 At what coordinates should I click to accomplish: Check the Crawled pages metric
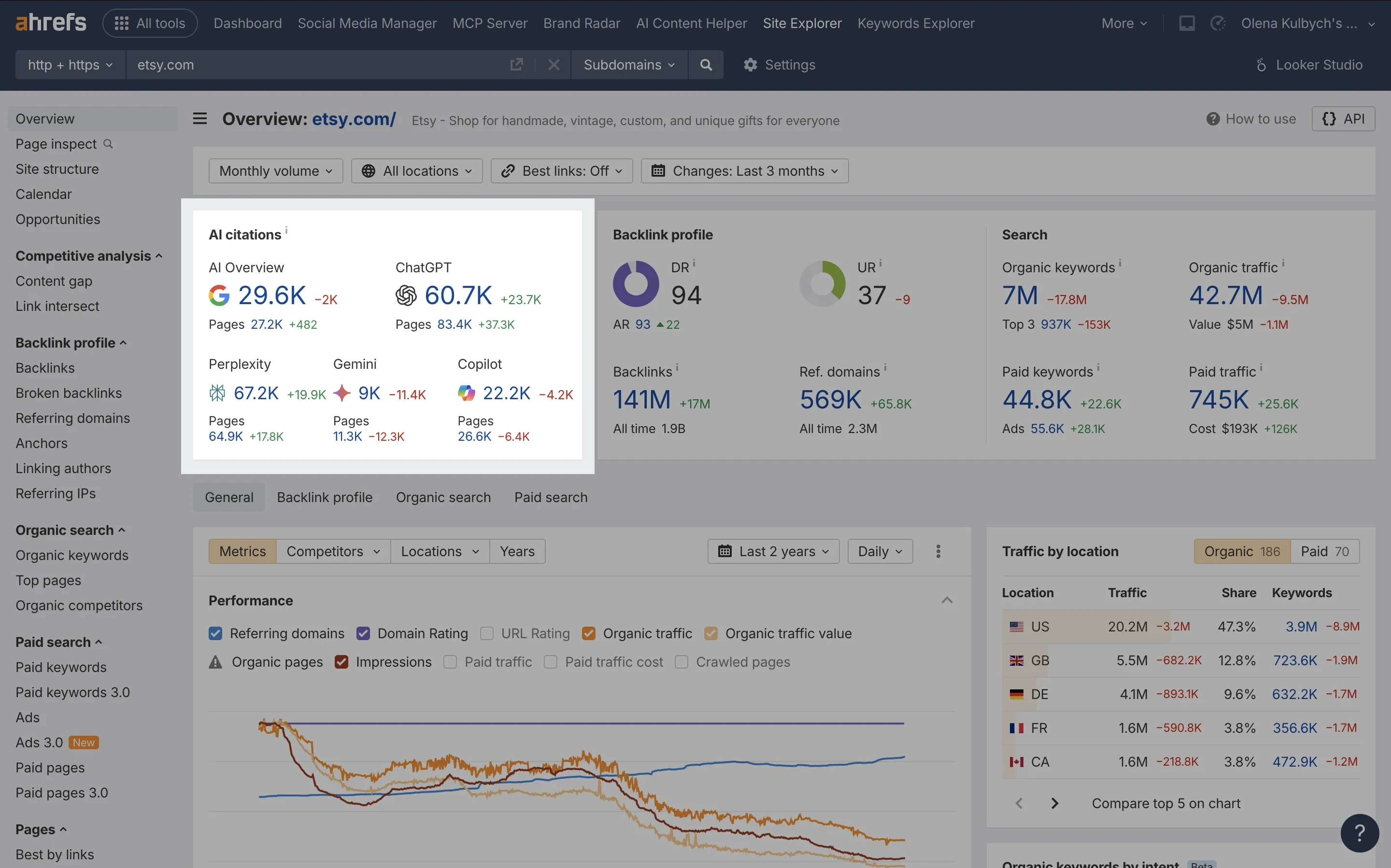(681, 662)
